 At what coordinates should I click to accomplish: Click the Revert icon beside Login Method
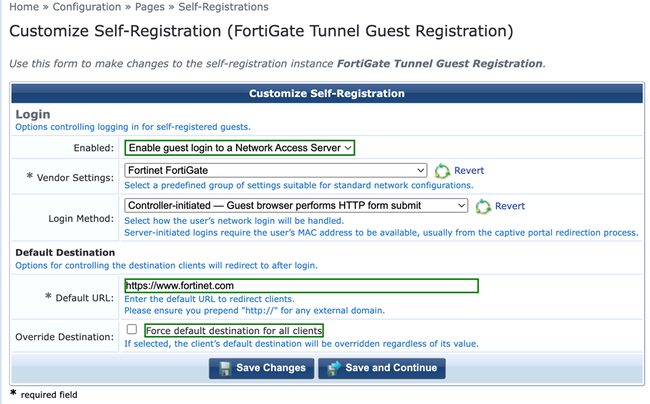click(x=483, y=207)
